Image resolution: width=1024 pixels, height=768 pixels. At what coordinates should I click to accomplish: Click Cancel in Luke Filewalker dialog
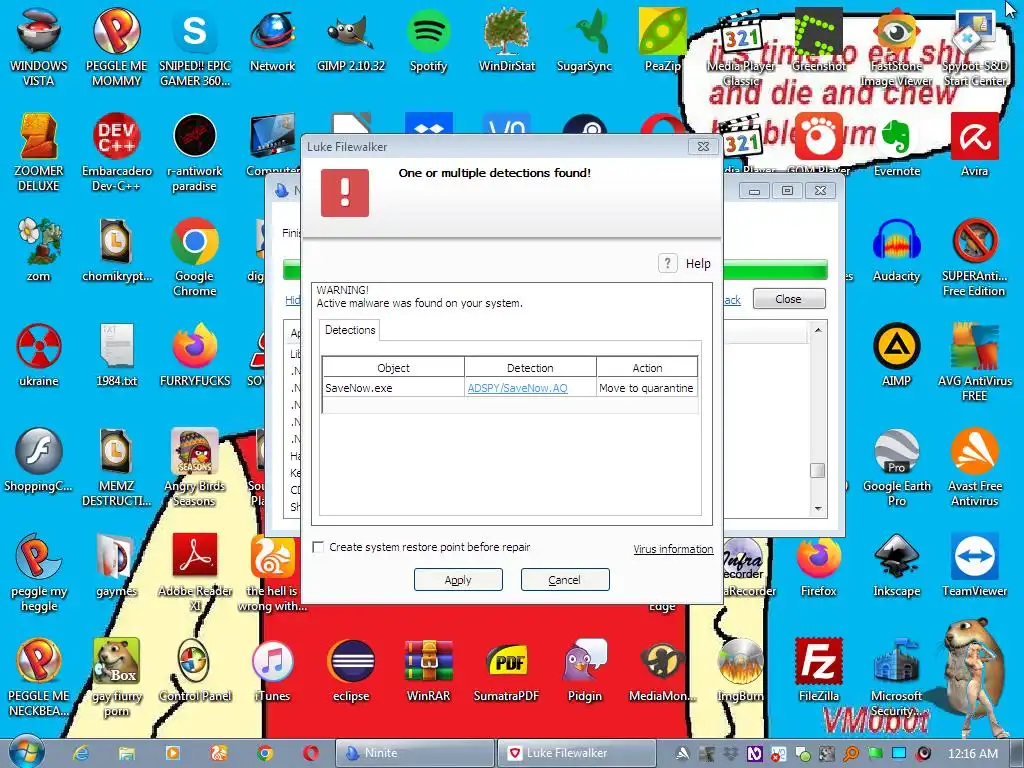click(565, 580)
